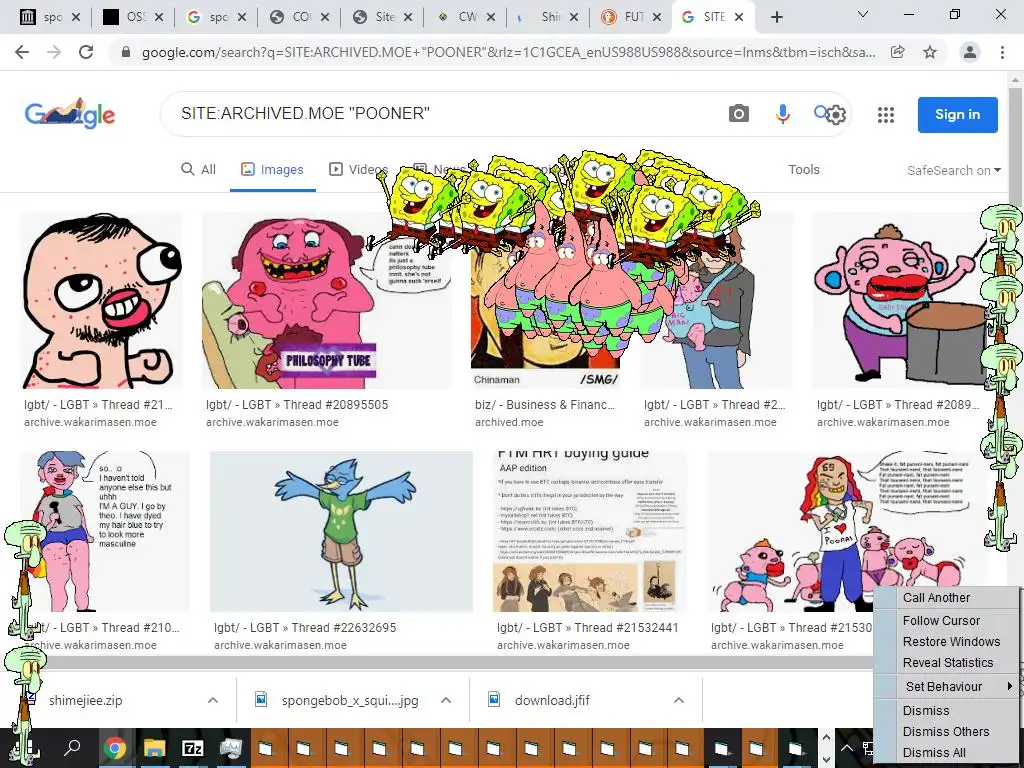1024x768 pixels.
Task: Bookmark page with the star icon
Action: pyautogui.click(x=930, y=52)
